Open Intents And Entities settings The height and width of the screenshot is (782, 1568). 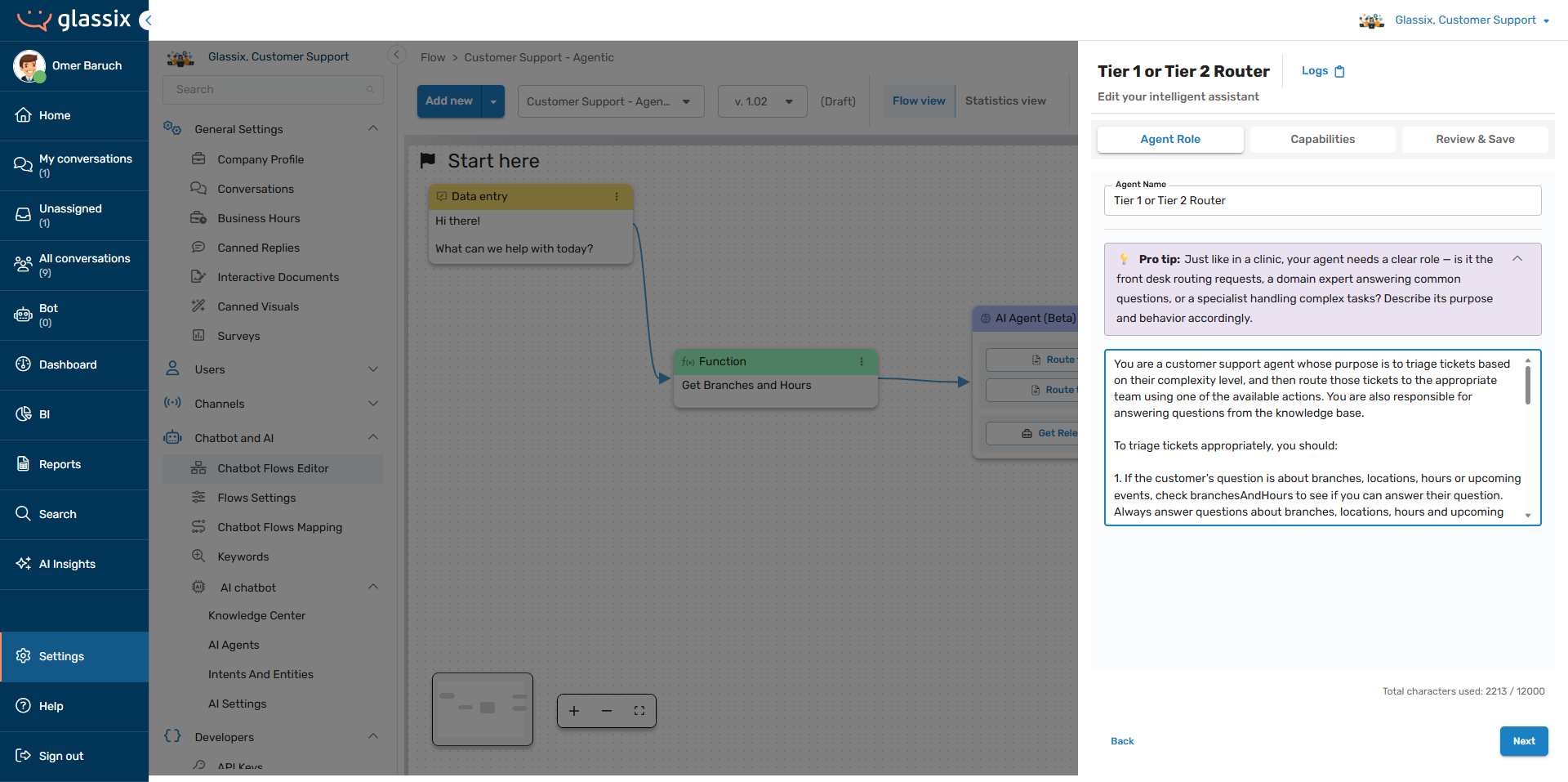click(x=261, y=675)
